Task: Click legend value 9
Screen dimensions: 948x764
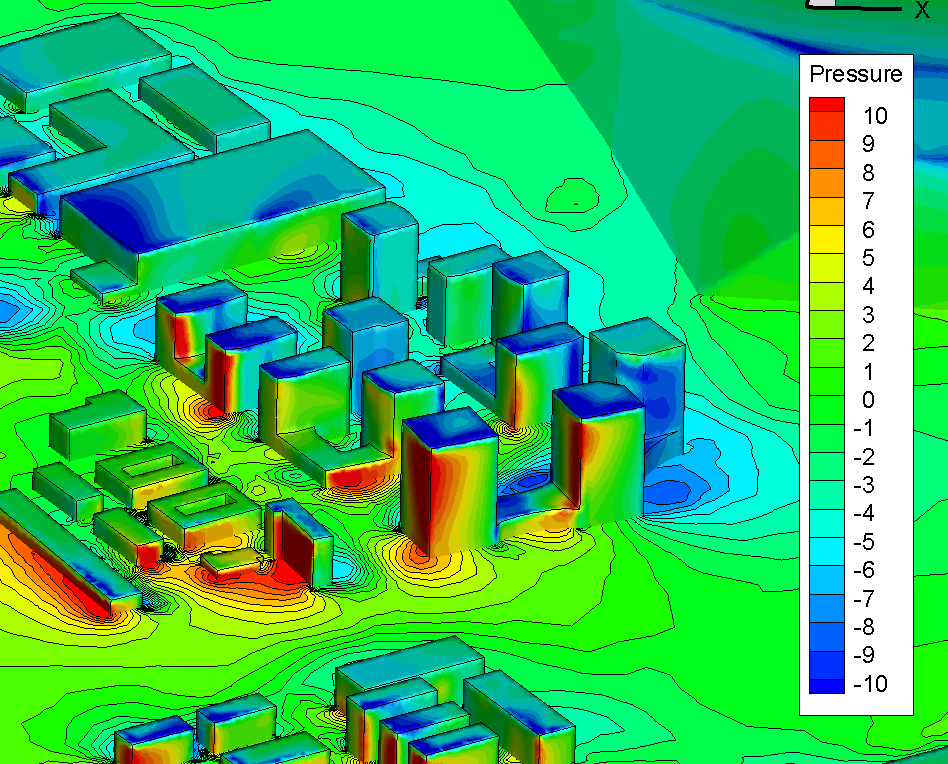Action: click(868, 143)
